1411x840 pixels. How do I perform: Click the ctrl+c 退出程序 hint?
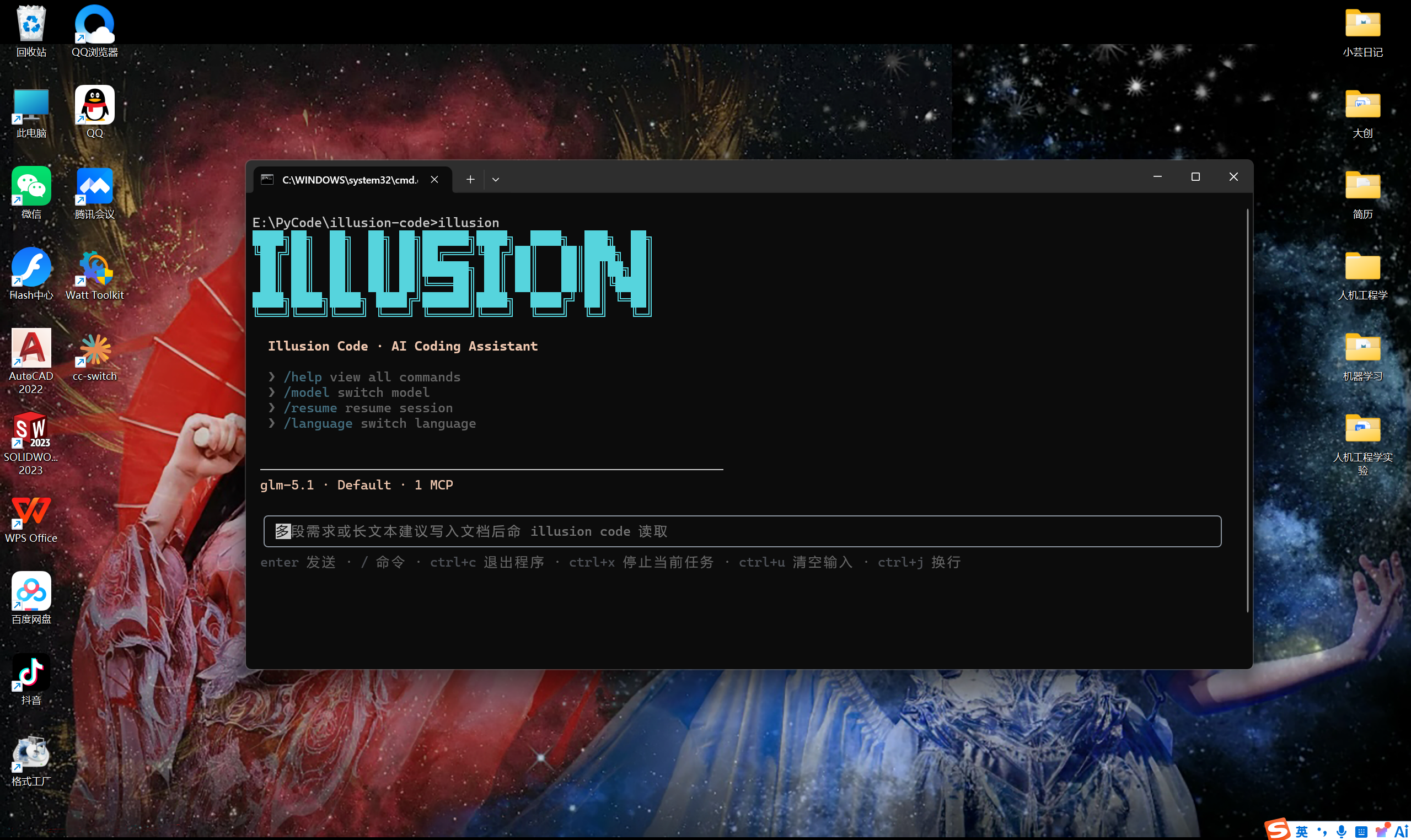point(487,562)
